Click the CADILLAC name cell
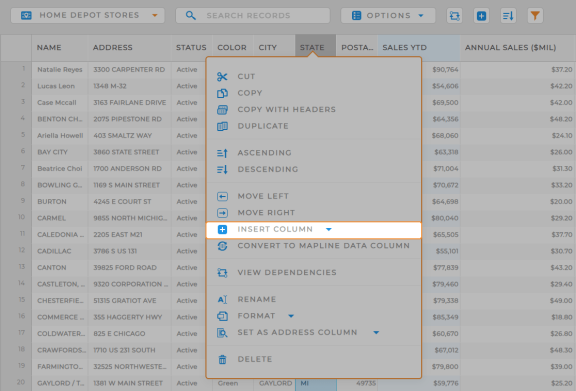 click(60, 251)
